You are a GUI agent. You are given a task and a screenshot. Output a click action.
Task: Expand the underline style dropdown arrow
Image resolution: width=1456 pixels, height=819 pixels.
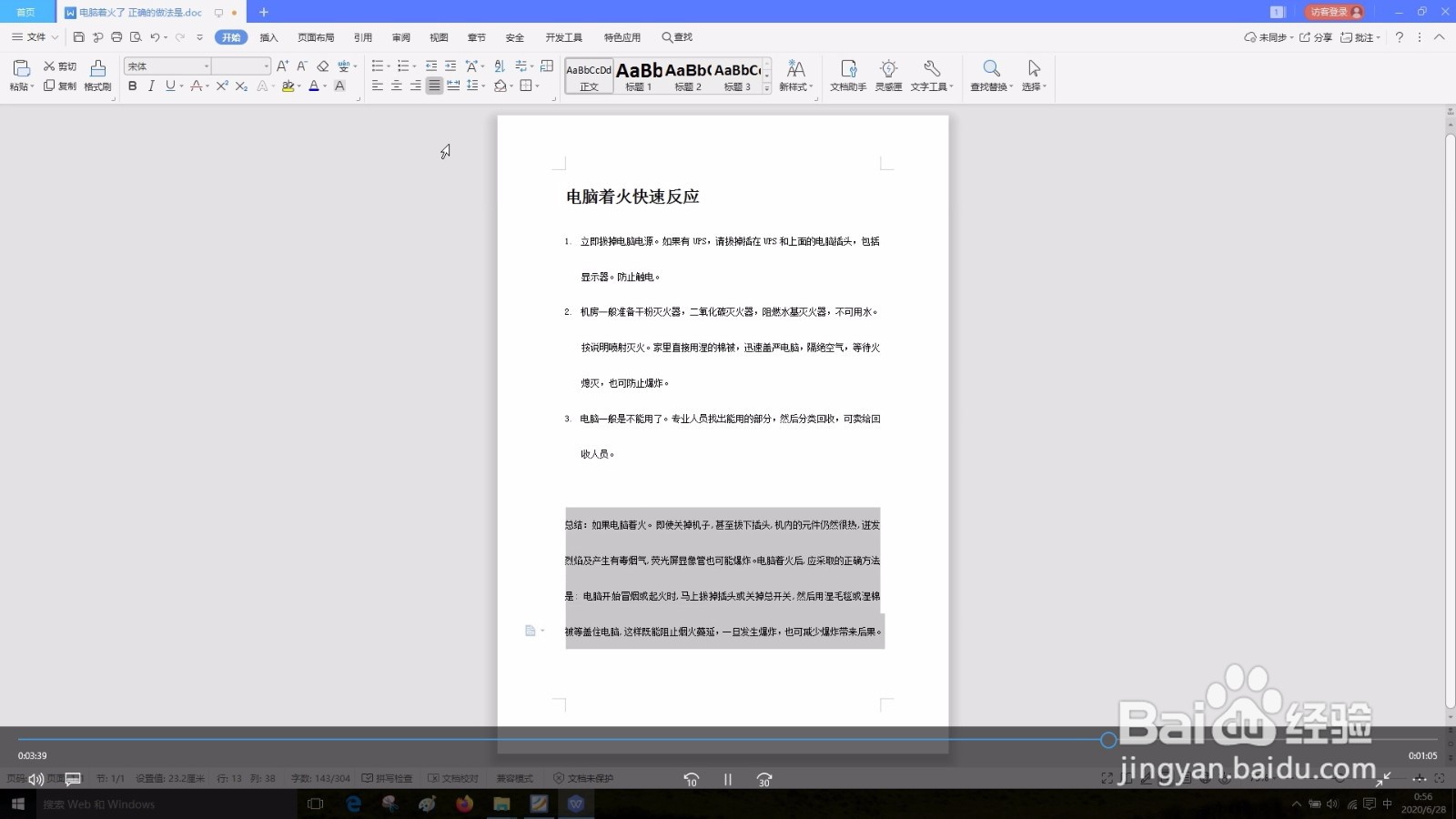[179, 86]
